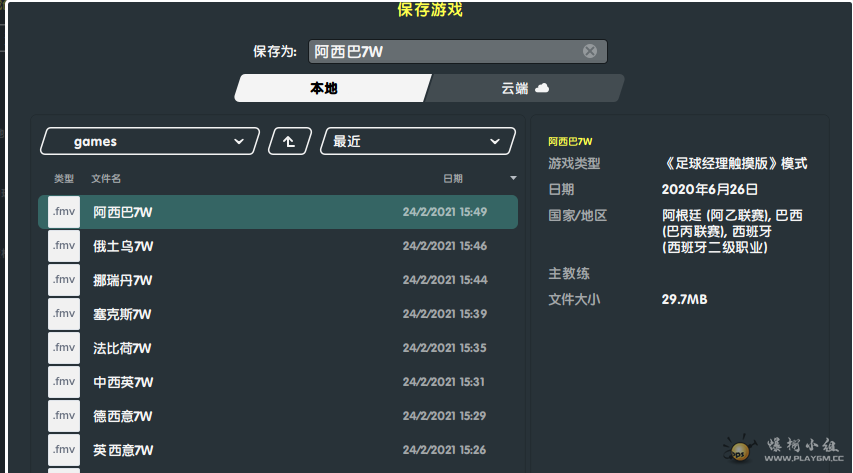Click the 保存为 filename input field
The width and height of the screenshot is (853, 473).
pos(458,51)
